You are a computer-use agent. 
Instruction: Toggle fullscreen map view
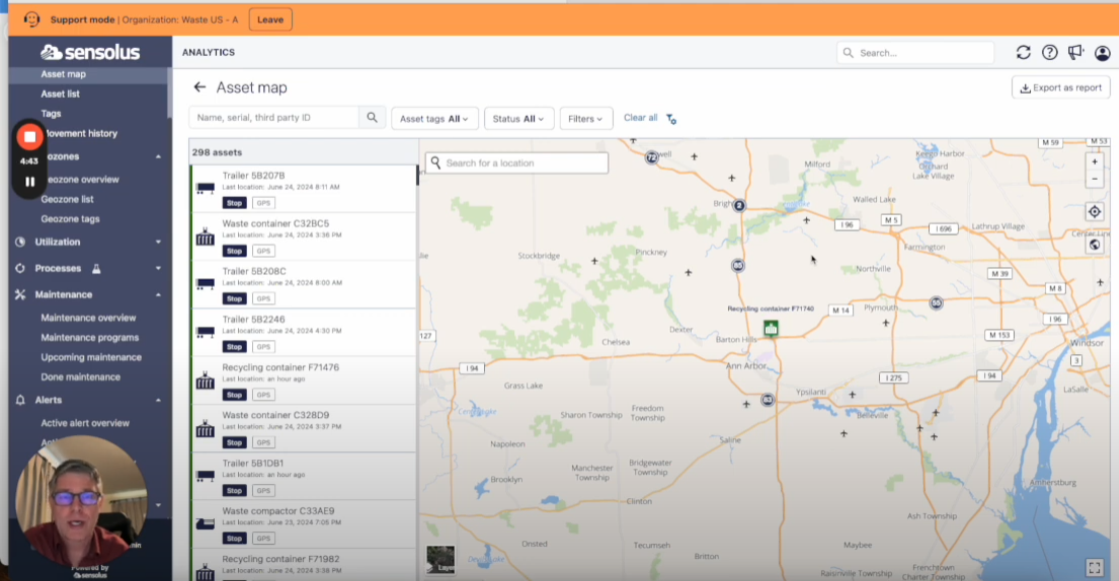(x=1095, y=567)
